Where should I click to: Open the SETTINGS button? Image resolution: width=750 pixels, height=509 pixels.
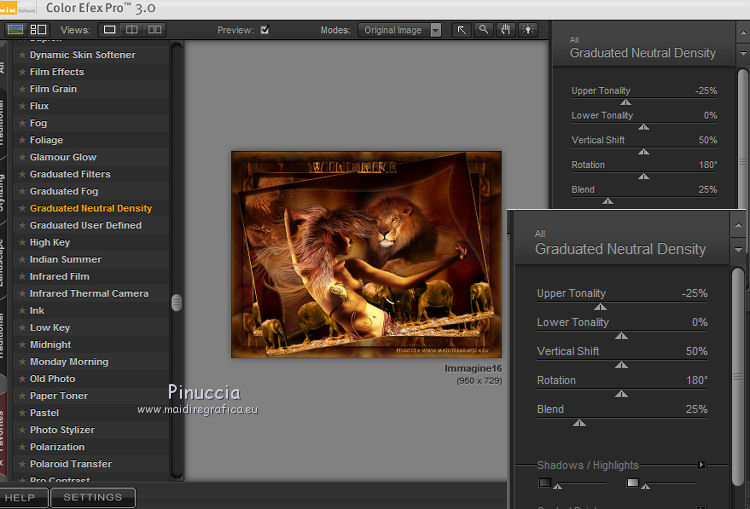point(93,497)
